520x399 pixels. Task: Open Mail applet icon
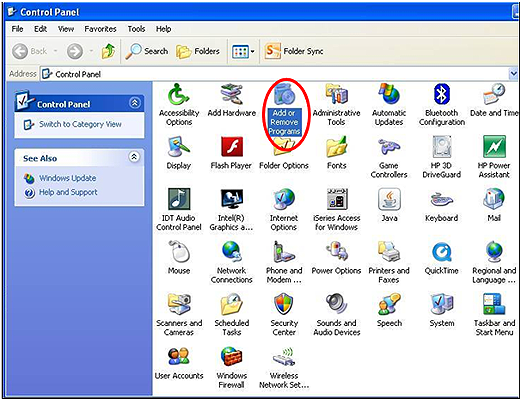(494, 205)
